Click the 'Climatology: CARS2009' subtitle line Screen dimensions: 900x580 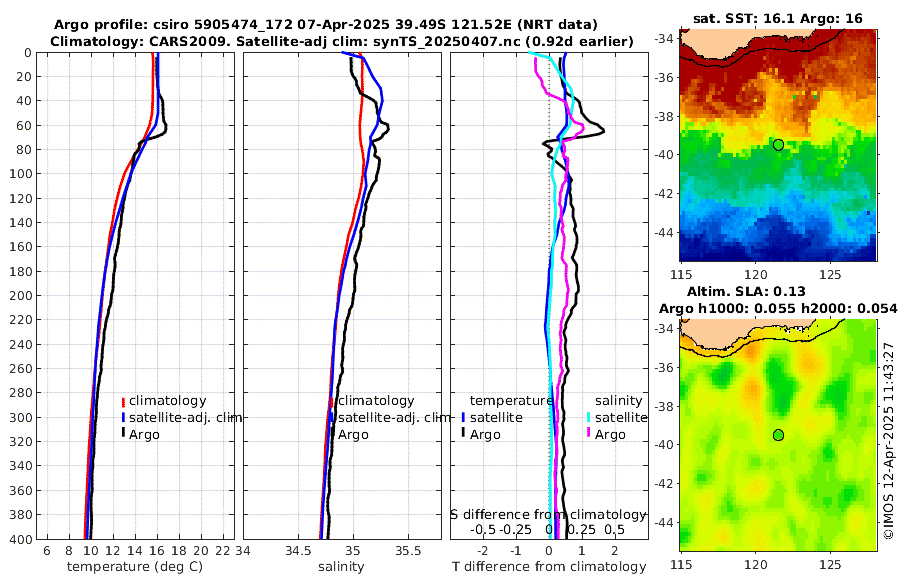(x=342, y=41)
